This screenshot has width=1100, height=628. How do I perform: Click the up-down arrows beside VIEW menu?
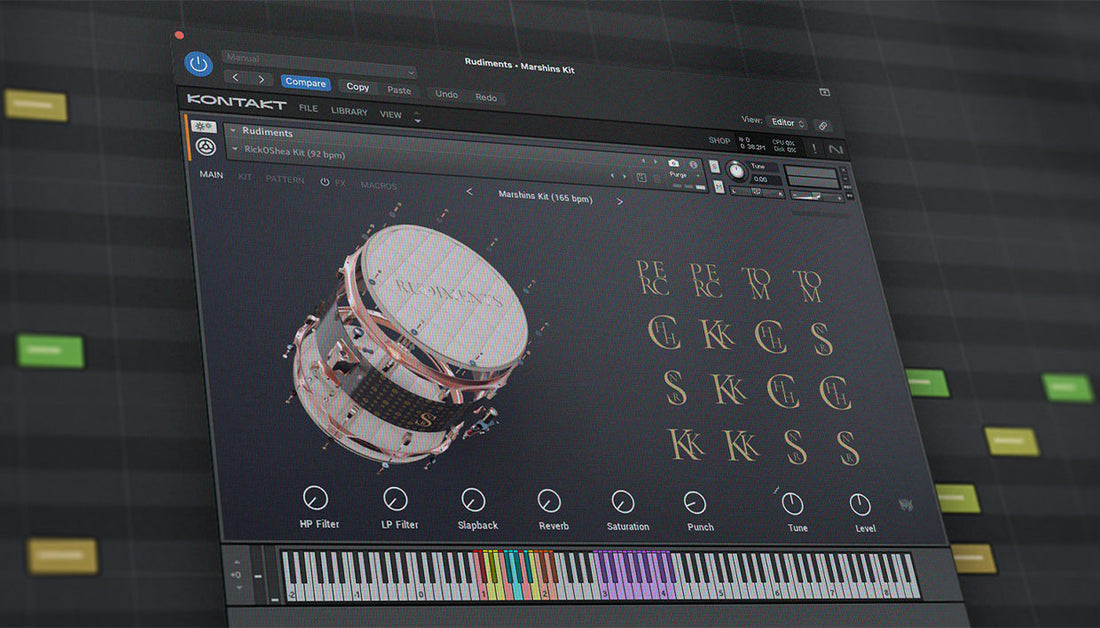tap(417, 117)
